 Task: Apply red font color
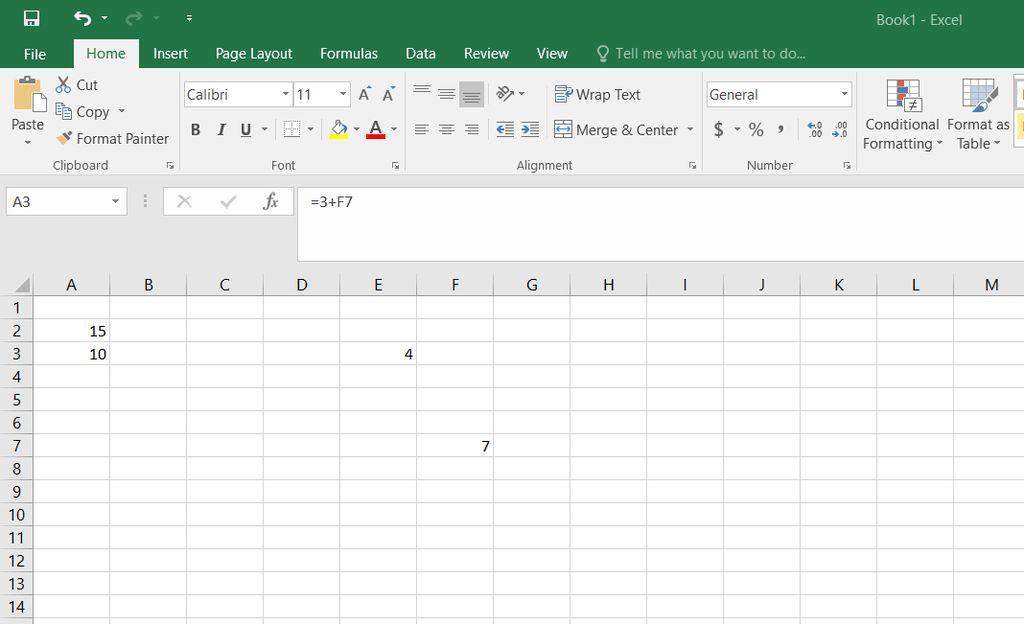click(376, 129)
